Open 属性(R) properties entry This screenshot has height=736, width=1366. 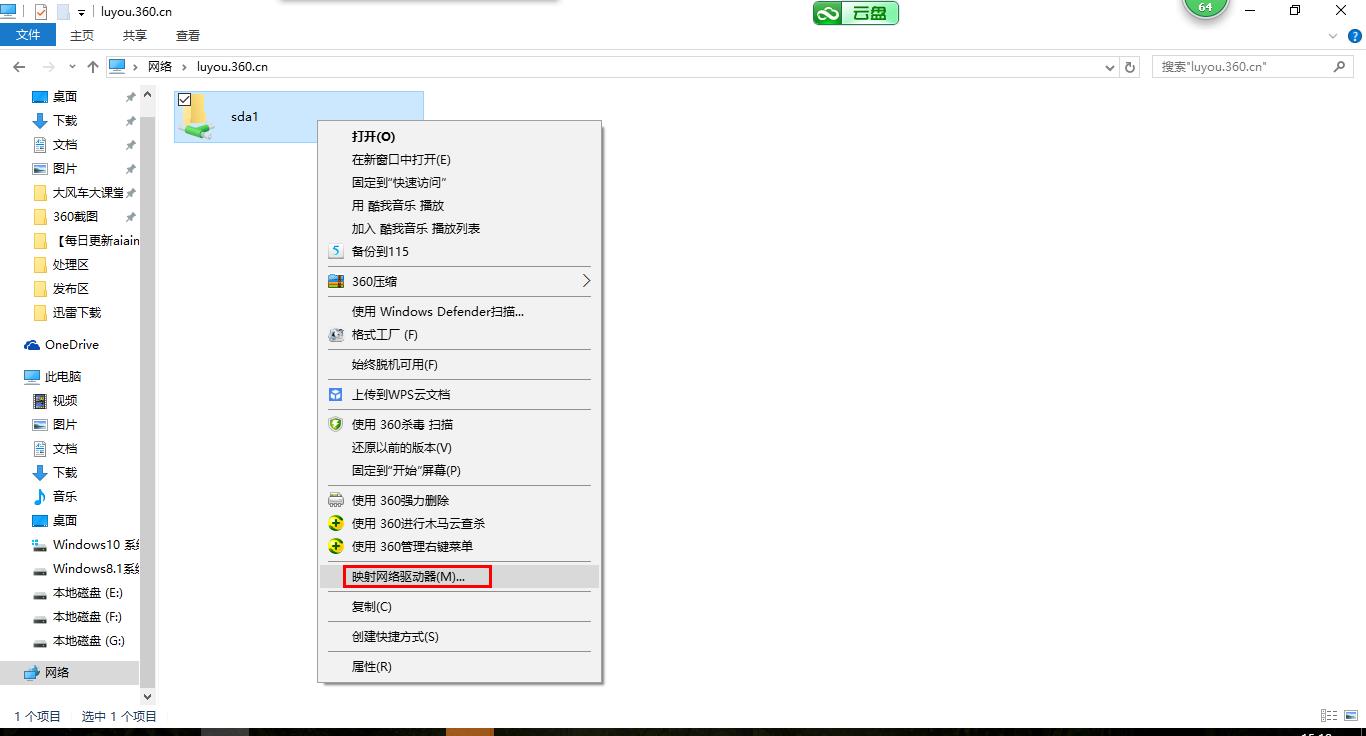point(459,667)
